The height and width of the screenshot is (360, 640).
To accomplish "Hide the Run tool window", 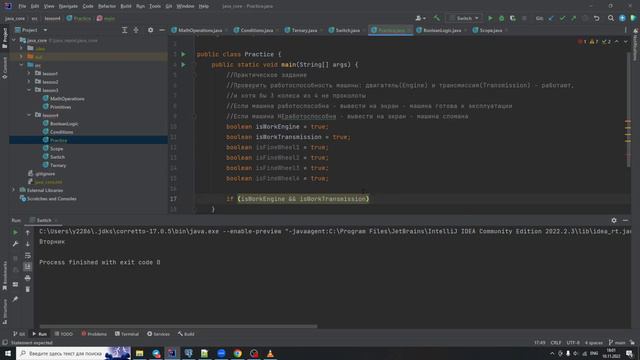I will 625,220.
